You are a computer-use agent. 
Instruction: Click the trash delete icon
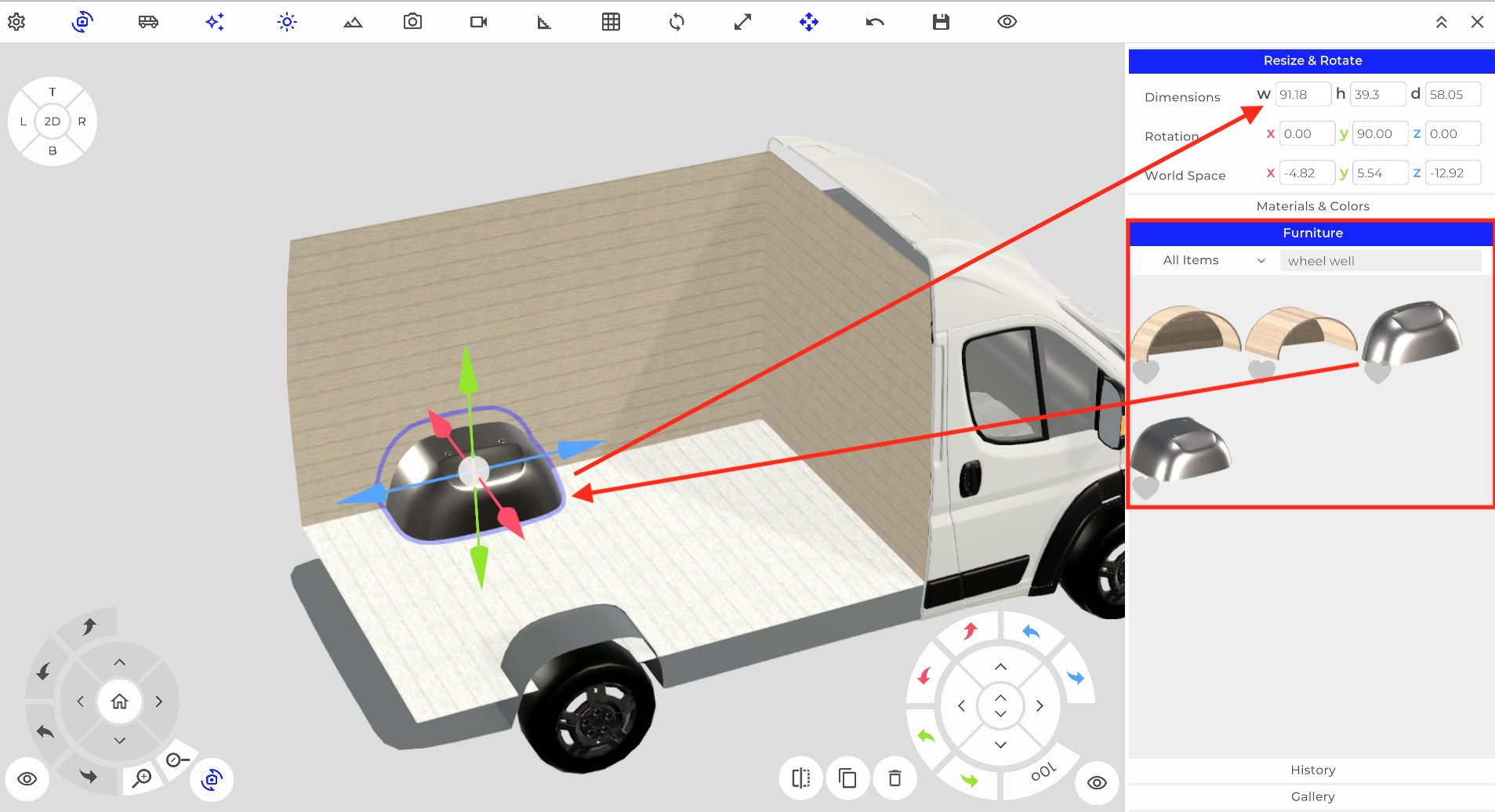pos(894,778)
